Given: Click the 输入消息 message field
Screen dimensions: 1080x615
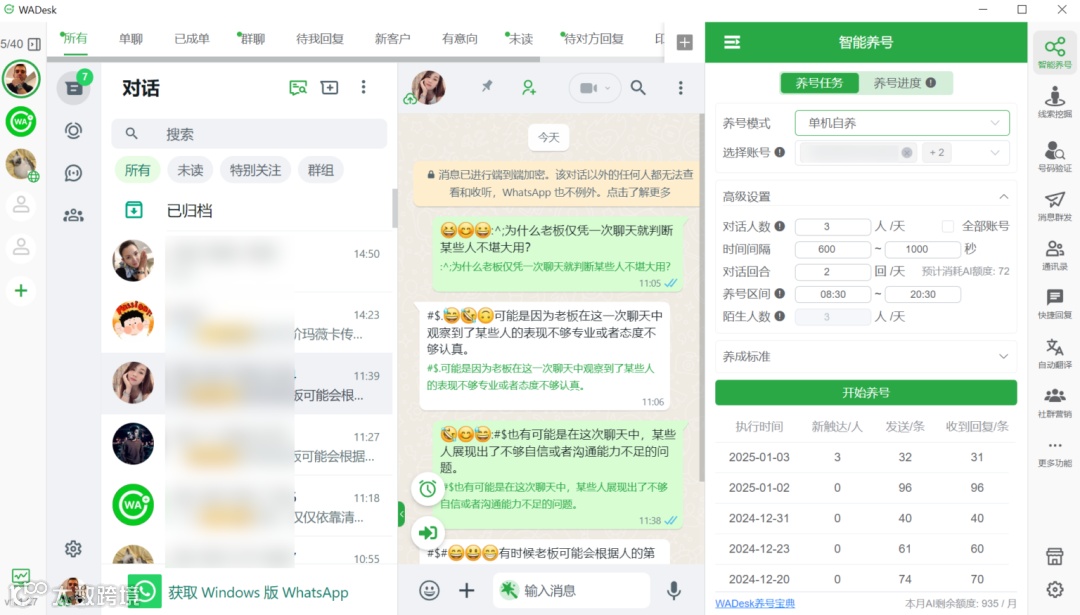Looking at the screenshot, I should tap(572, 590).
